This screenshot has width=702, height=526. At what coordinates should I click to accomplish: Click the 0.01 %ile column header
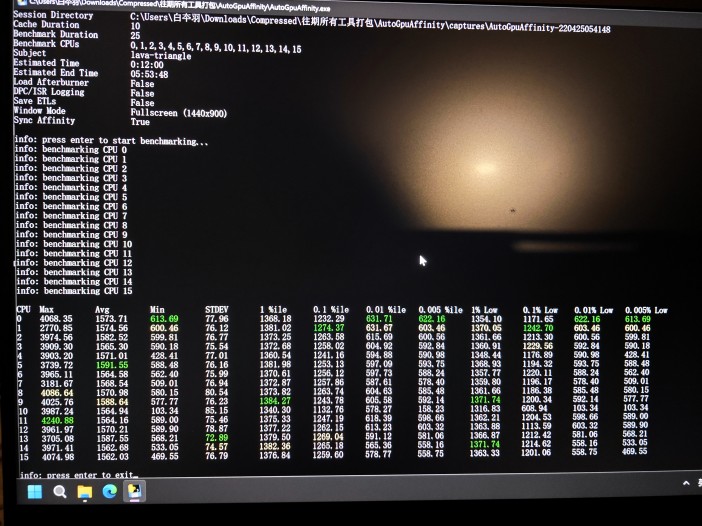386,309
